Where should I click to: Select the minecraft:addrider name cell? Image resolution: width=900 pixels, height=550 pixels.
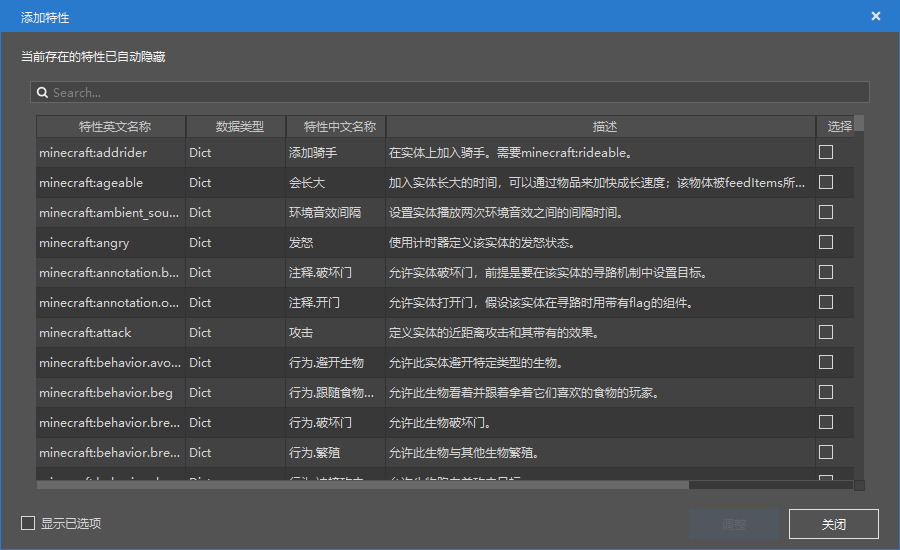111,153
